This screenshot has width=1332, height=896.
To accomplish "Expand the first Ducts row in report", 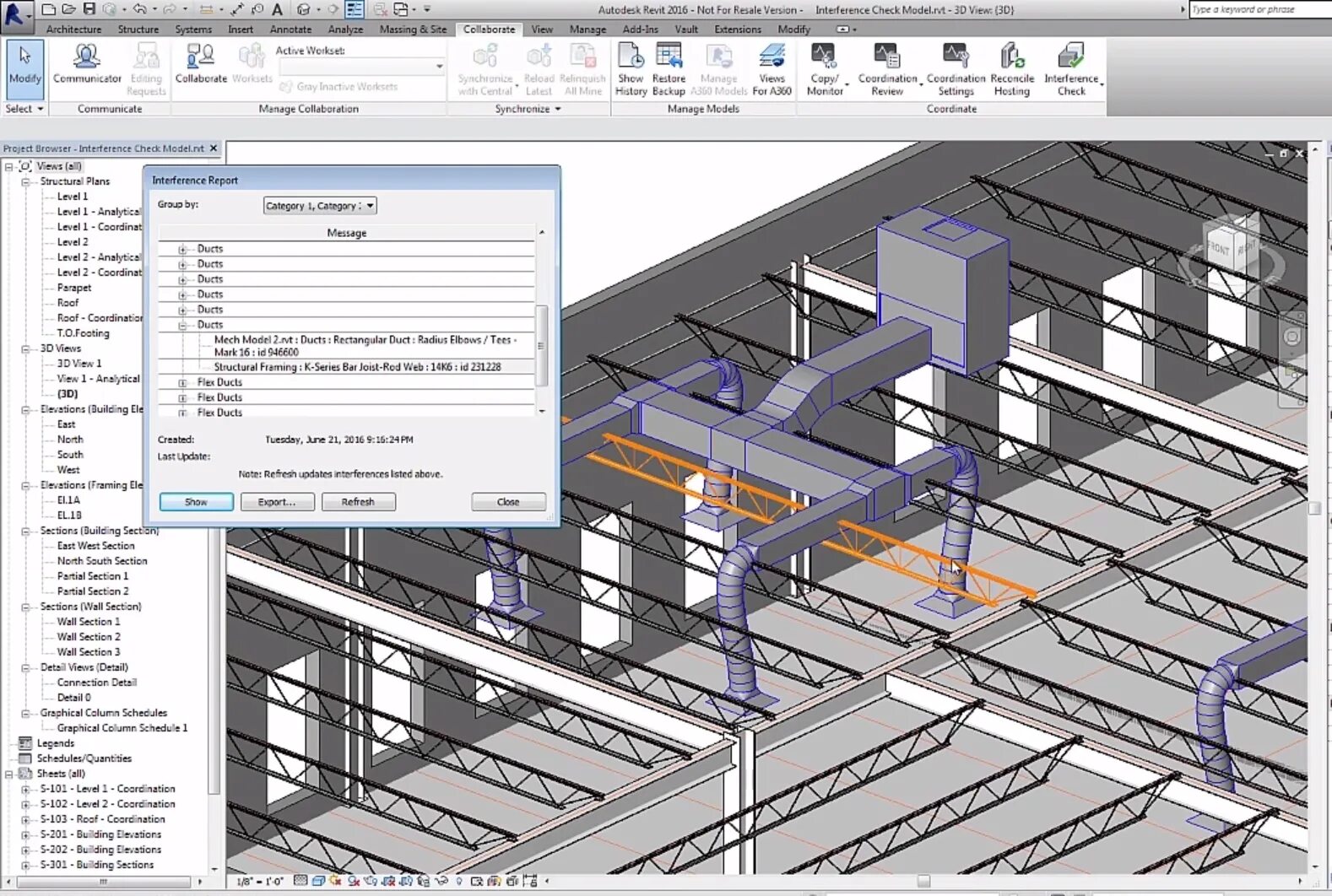I will (182, 250).
